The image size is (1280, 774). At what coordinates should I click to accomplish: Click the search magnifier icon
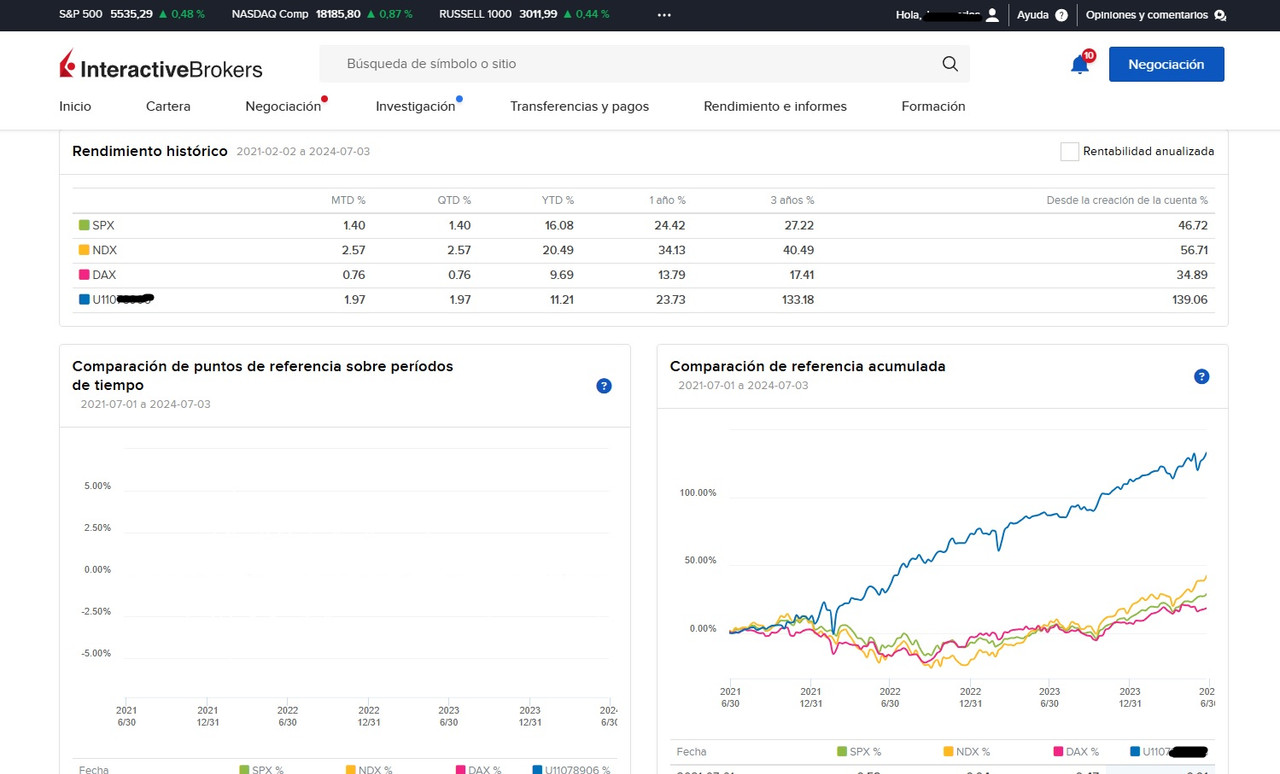coord(950,64)
